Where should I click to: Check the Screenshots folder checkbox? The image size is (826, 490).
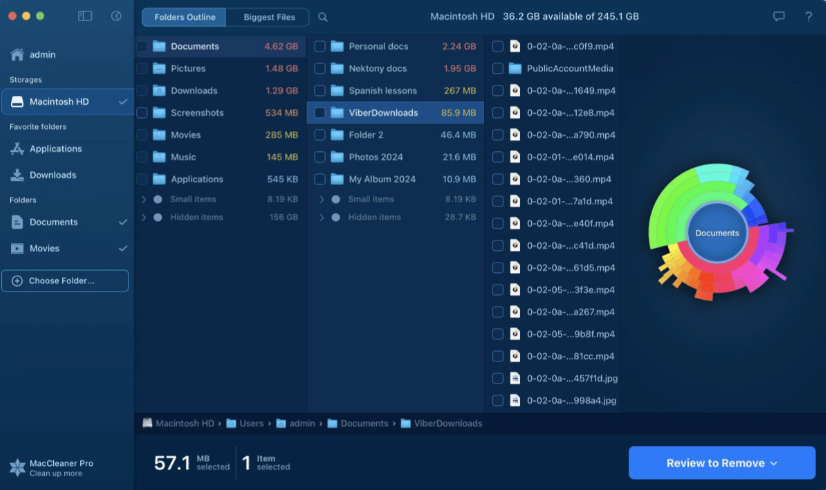pyautogui.click(x=142, y=113)
